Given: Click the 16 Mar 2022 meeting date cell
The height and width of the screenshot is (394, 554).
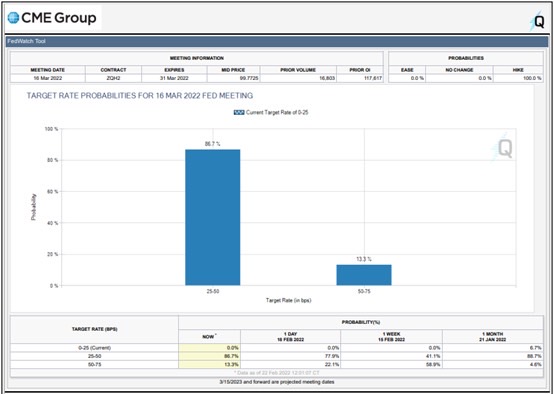Looking at the screenshot, I should [48, 78].
